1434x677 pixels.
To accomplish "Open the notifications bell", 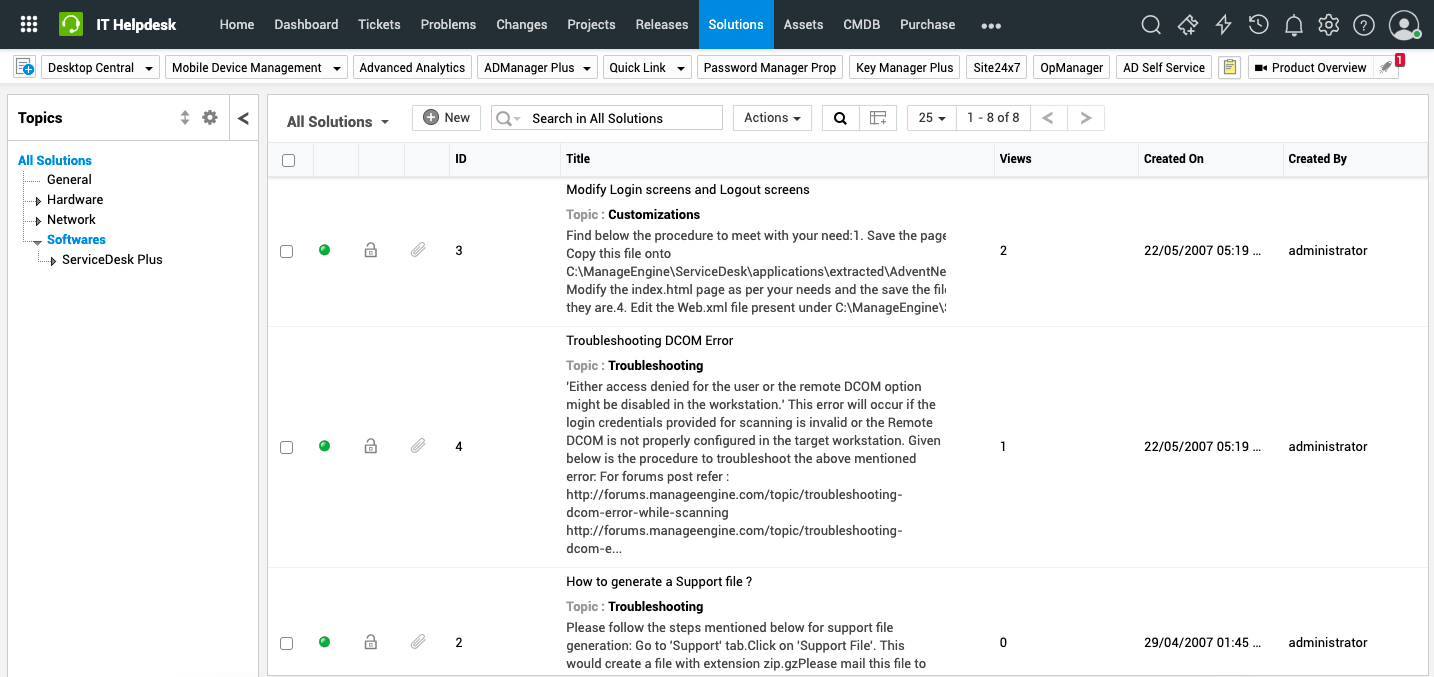I will (x=1294, y=25).
